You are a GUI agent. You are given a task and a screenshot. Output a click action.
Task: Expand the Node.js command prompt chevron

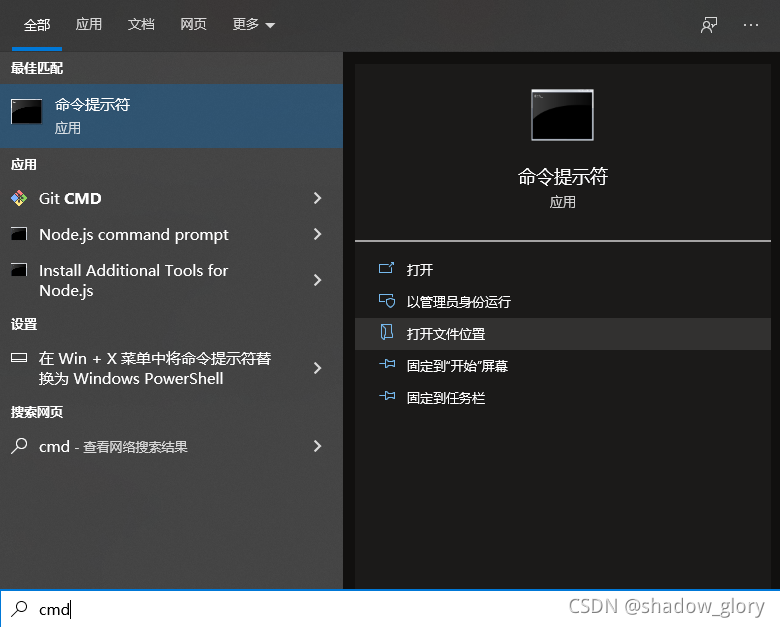(317, 234)
